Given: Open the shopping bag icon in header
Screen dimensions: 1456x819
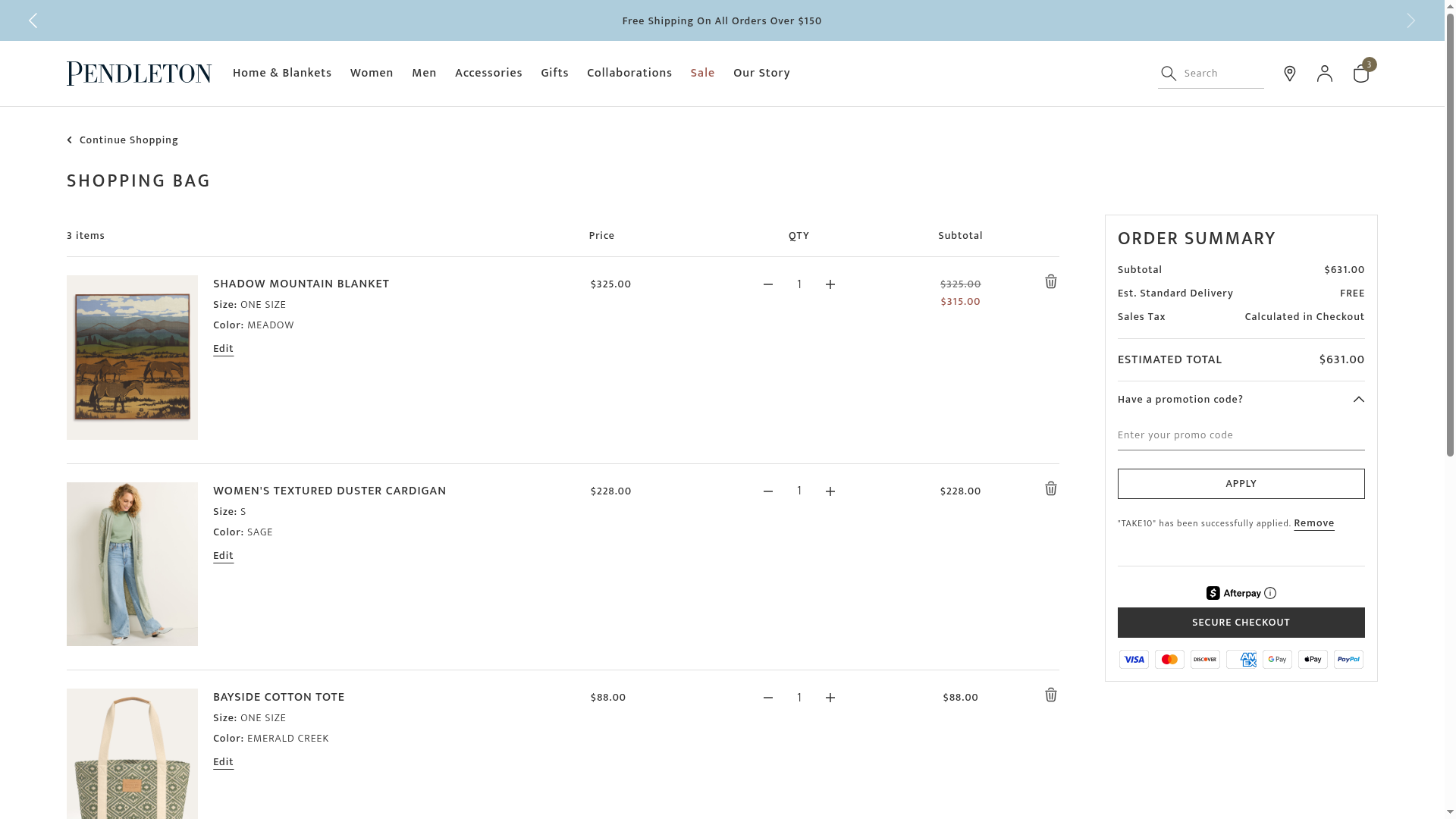Looking at the screenshot, I should pos(1361,74).
